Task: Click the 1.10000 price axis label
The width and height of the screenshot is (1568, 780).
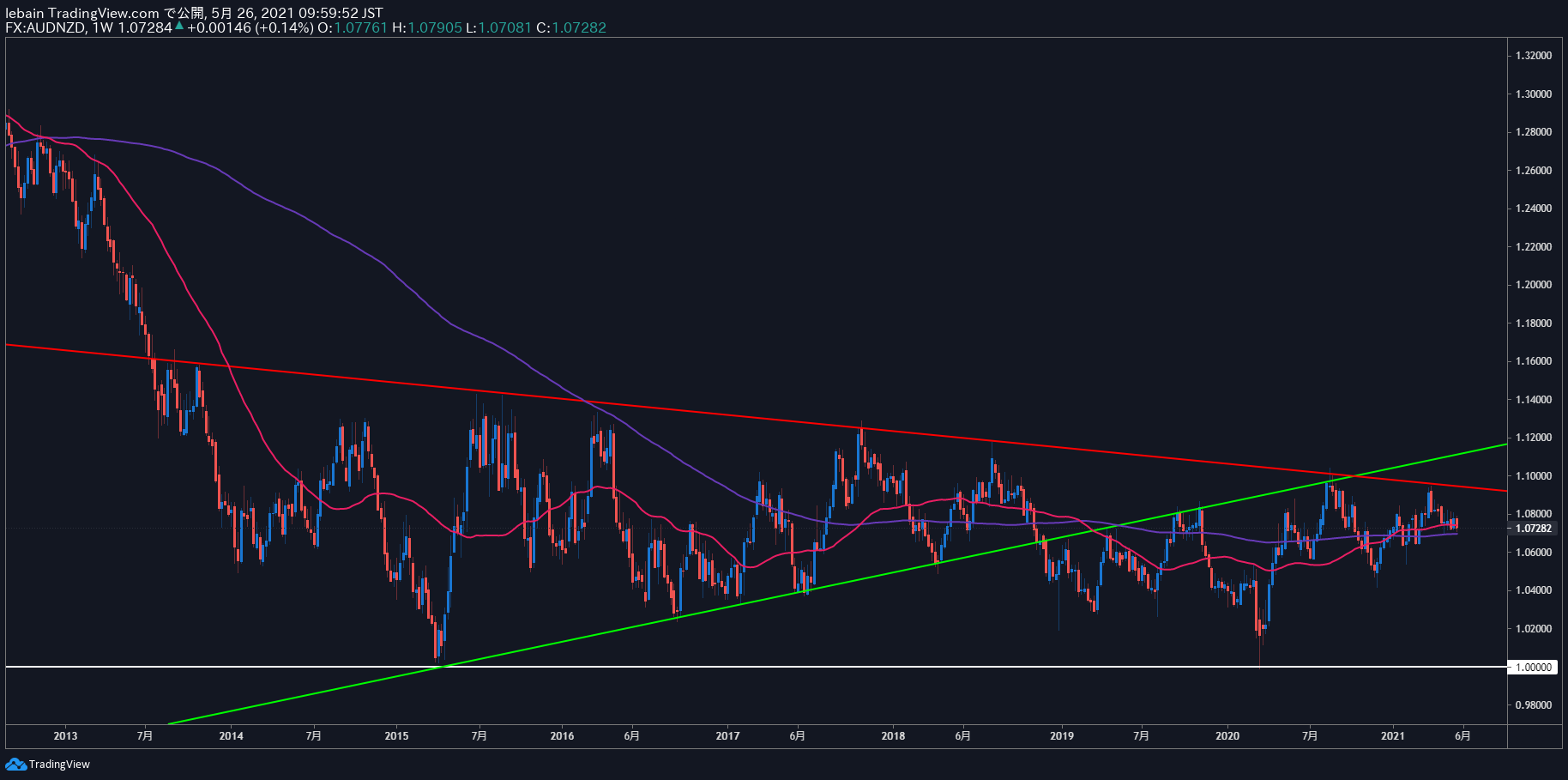Action: pyautogui.click(x=1534, y=475)
